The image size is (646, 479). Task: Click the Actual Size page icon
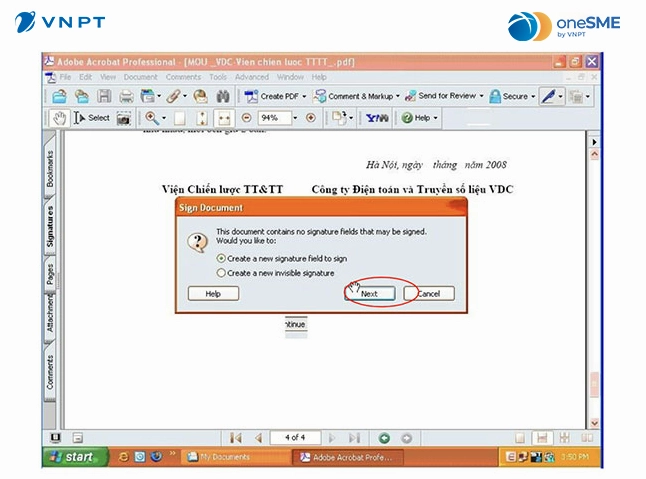179,119
